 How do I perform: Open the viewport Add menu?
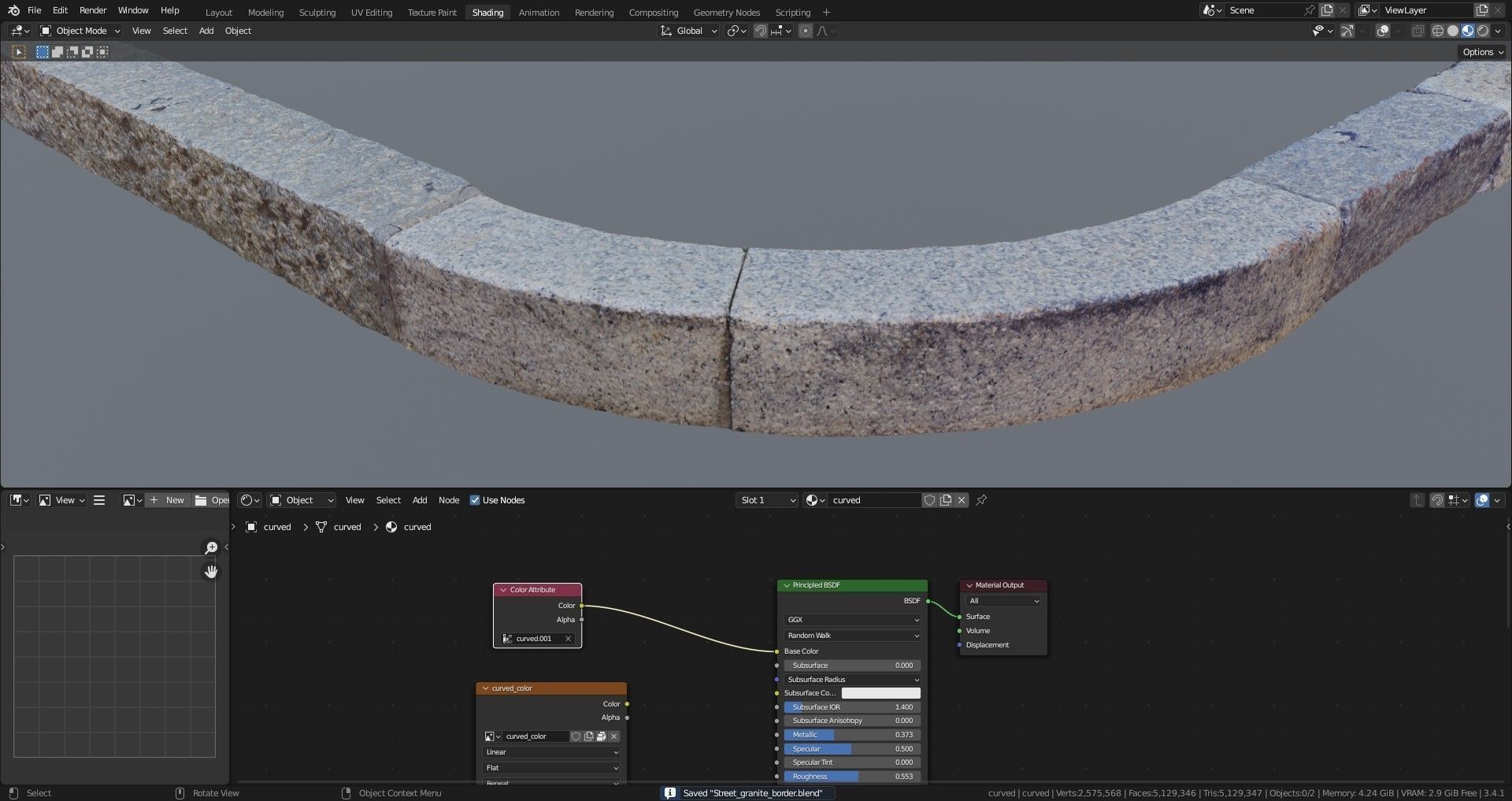[x=206, y=31]
